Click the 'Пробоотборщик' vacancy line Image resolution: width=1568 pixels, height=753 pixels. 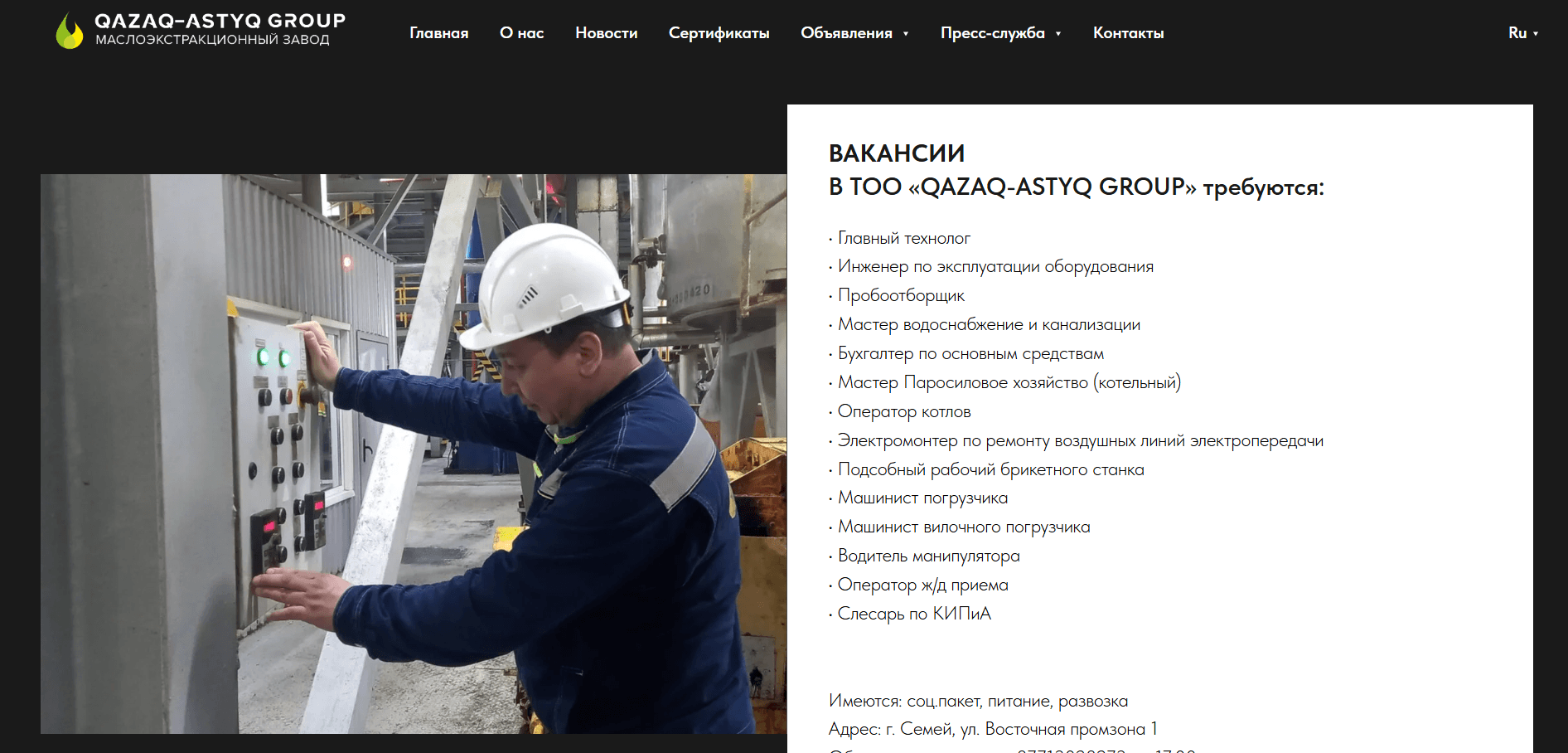(897, 295)
